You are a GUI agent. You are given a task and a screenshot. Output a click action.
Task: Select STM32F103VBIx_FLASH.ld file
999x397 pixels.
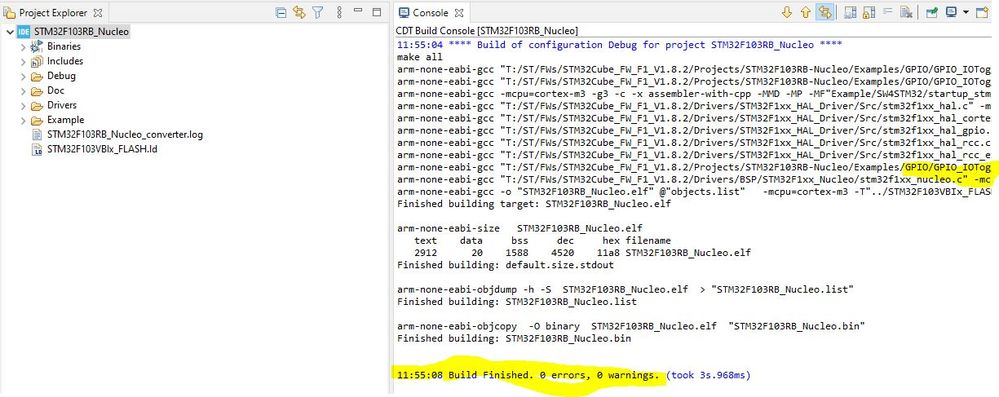pos(102,149)
